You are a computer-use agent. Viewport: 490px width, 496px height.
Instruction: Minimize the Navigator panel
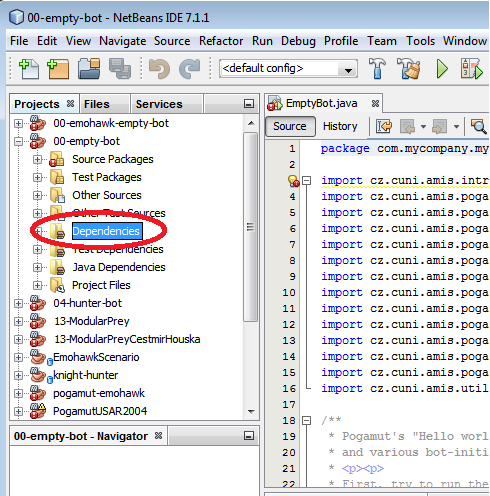coord(249,436)
